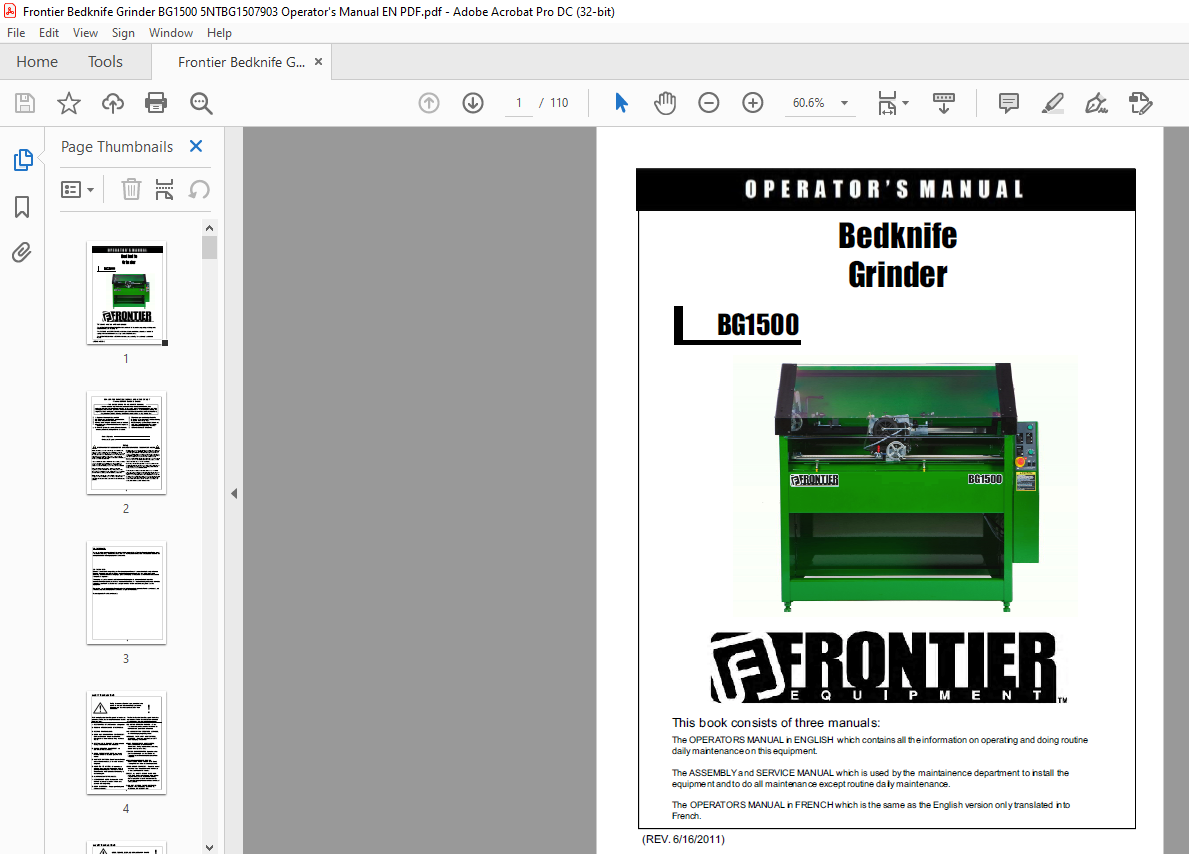Click thumbnails scrollbar up arrow
The image size is (1189, 854).
click(209, 228)
